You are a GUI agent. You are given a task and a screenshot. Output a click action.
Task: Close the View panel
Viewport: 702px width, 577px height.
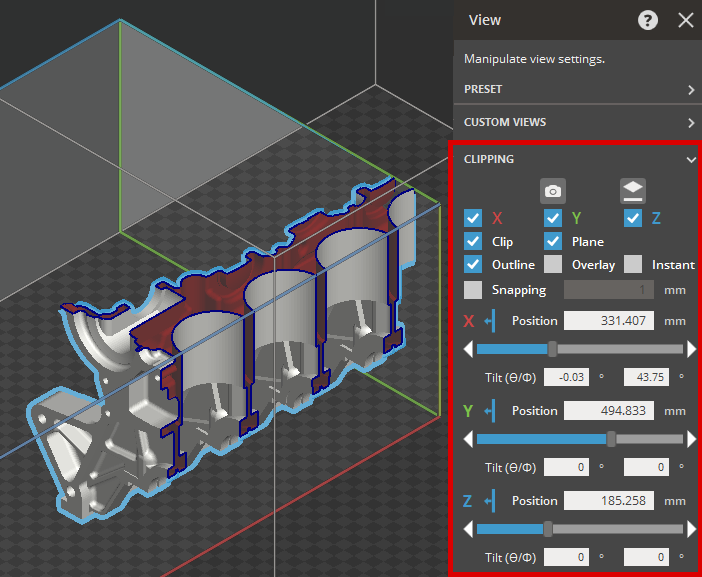685,20
